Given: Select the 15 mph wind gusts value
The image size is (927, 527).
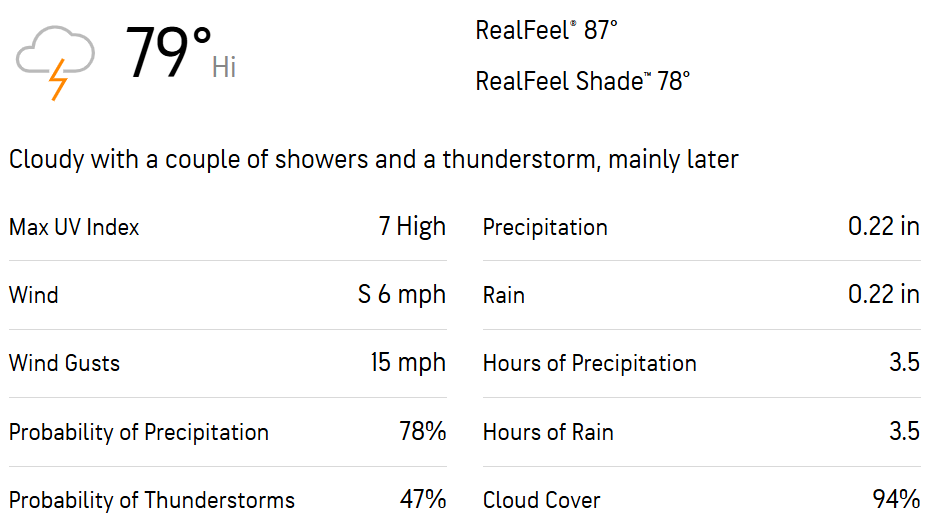Looking at the screenshot, I should pos(408,363).
